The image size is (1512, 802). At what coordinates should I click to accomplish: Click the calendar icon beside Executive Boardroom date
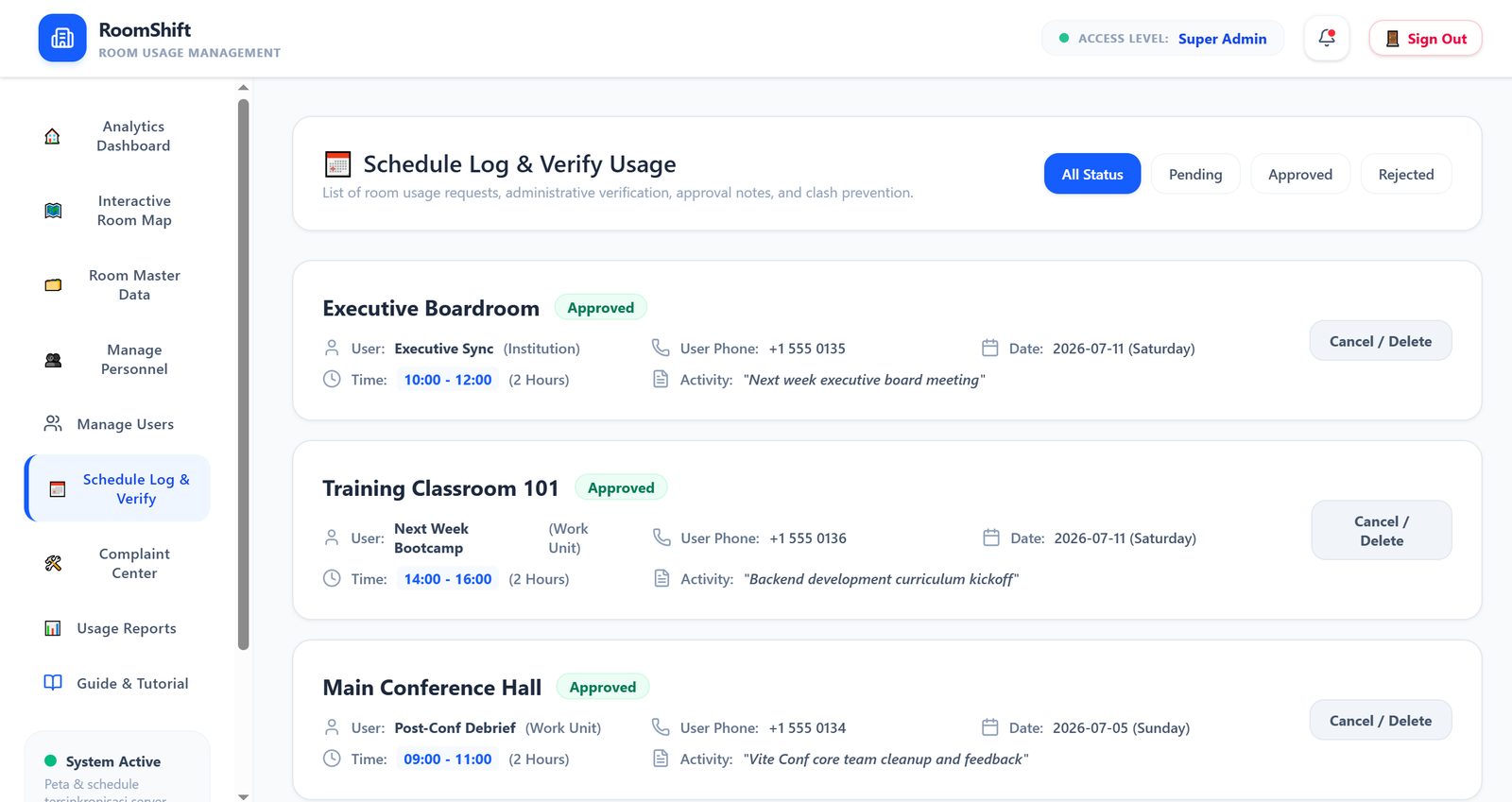tap(990, 348)
